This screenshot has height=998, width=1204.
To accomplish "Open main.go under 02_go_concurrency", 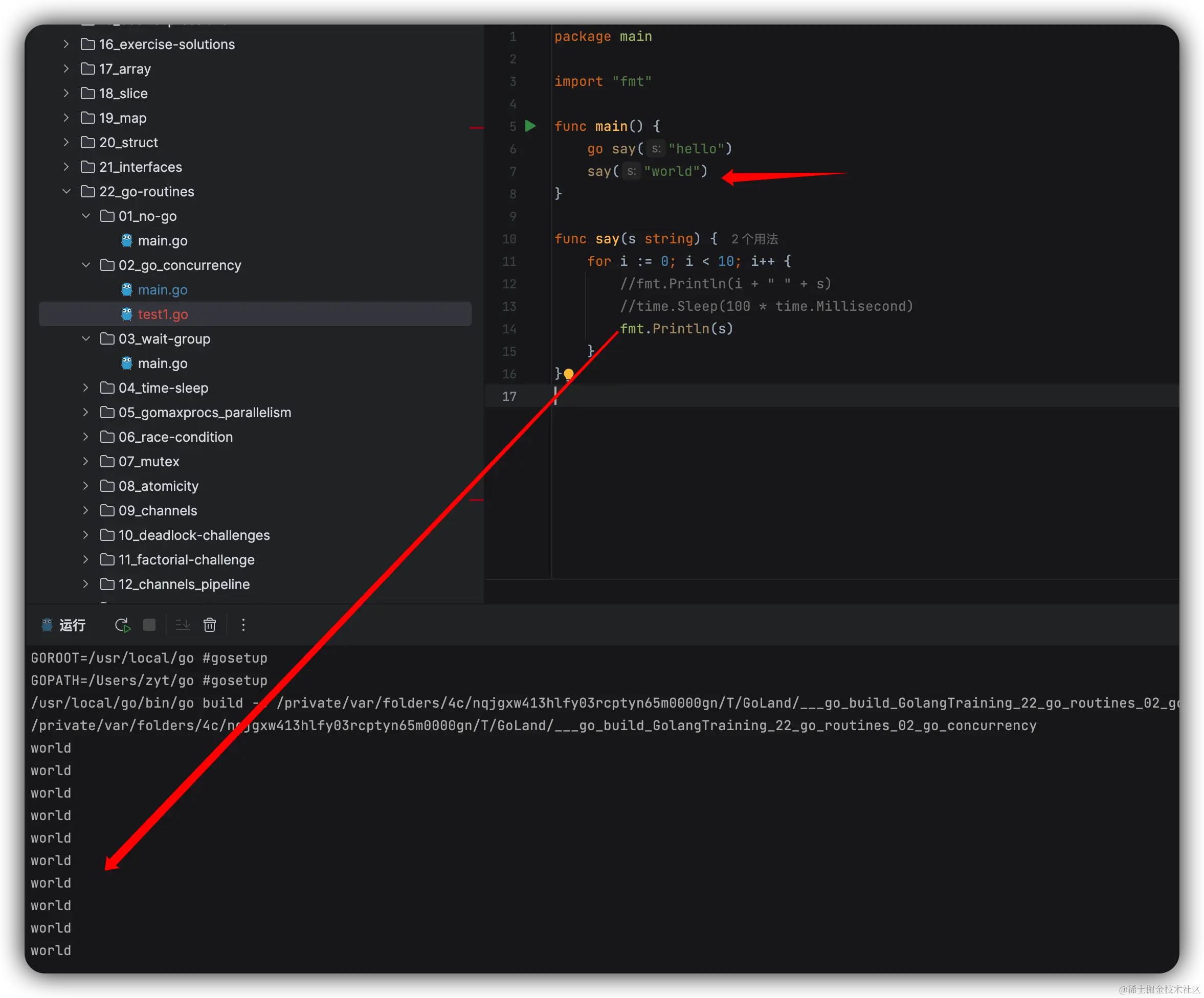I will (x=162, y=290).
